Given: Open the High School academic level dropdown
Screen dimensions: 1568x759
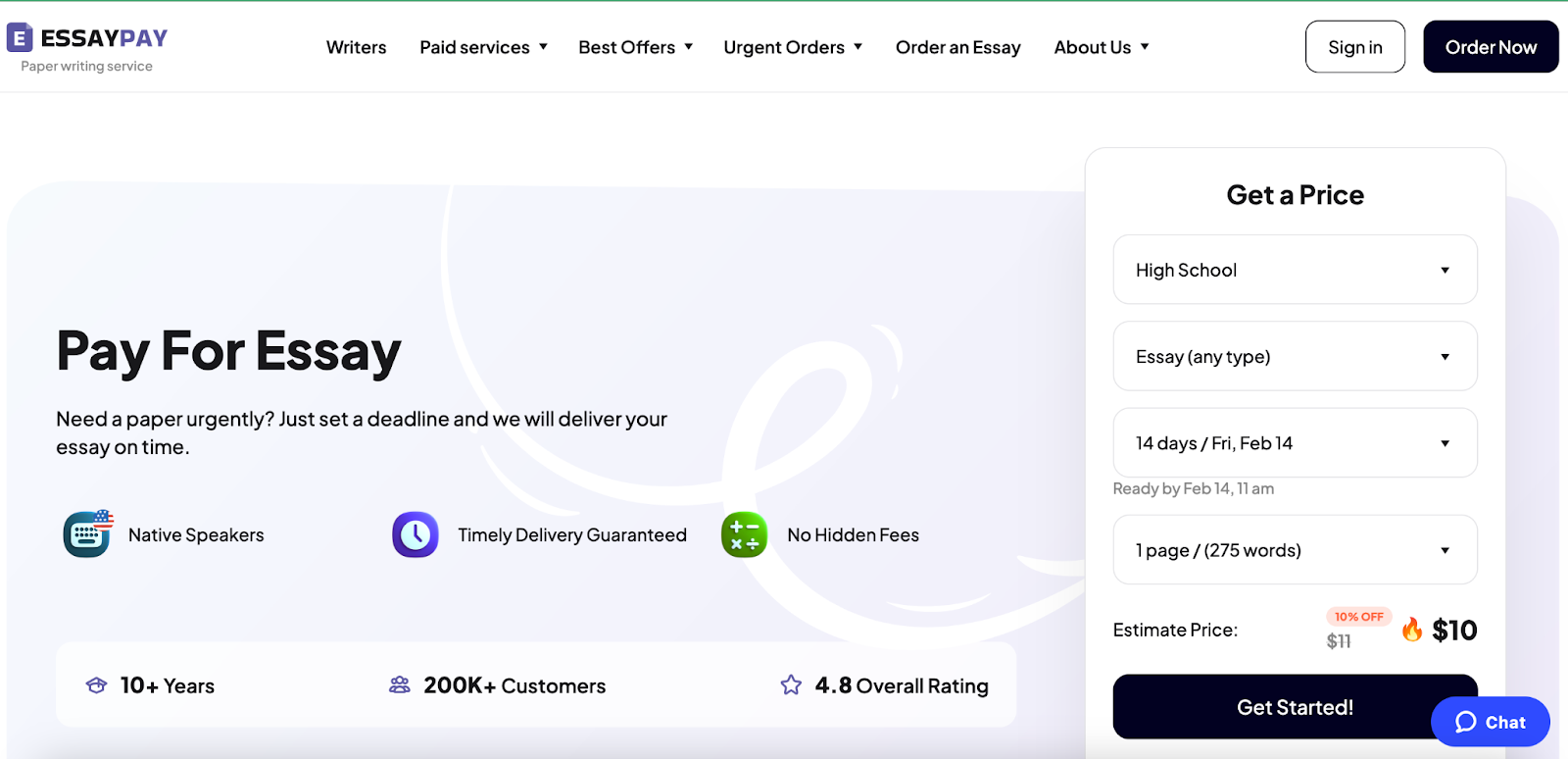Looking at the screenshot, I should [1295, 270].
